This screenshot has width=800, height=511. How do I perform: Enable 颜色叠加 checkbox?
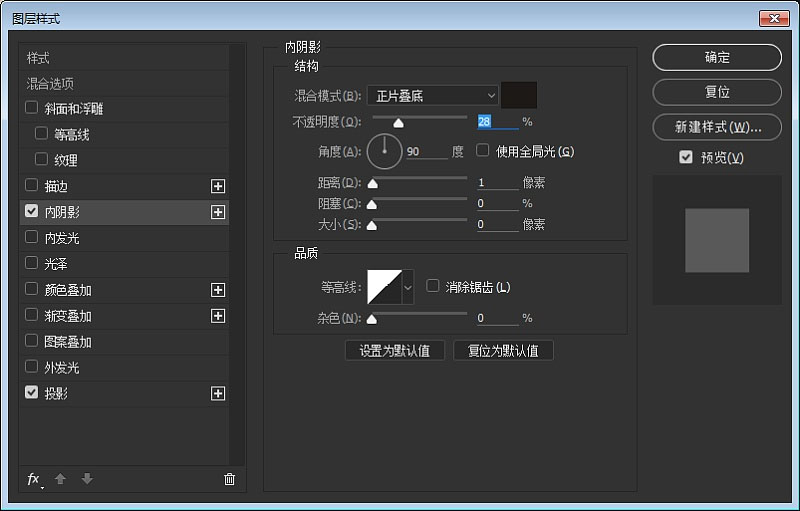(x=32, y=289)
